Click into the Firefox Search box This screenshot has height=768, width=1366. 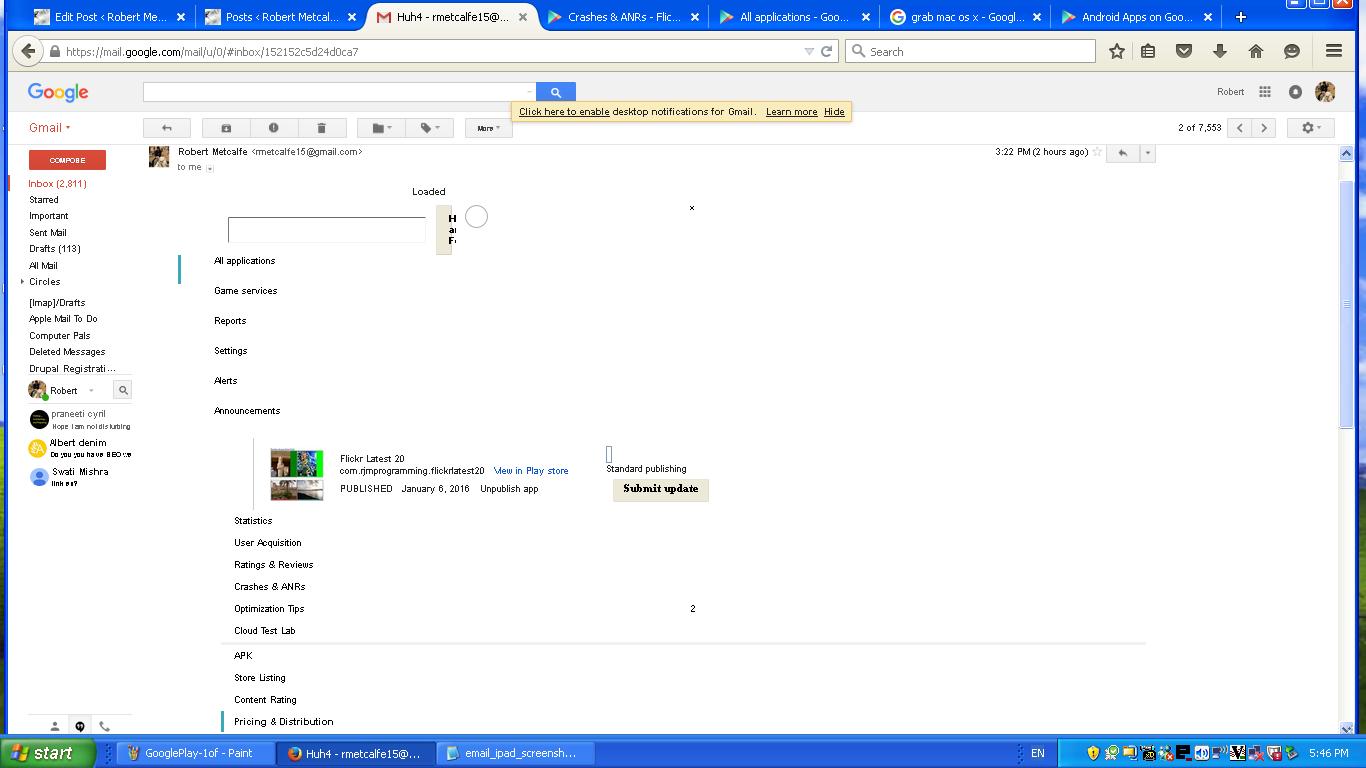(x=970, y=51)
